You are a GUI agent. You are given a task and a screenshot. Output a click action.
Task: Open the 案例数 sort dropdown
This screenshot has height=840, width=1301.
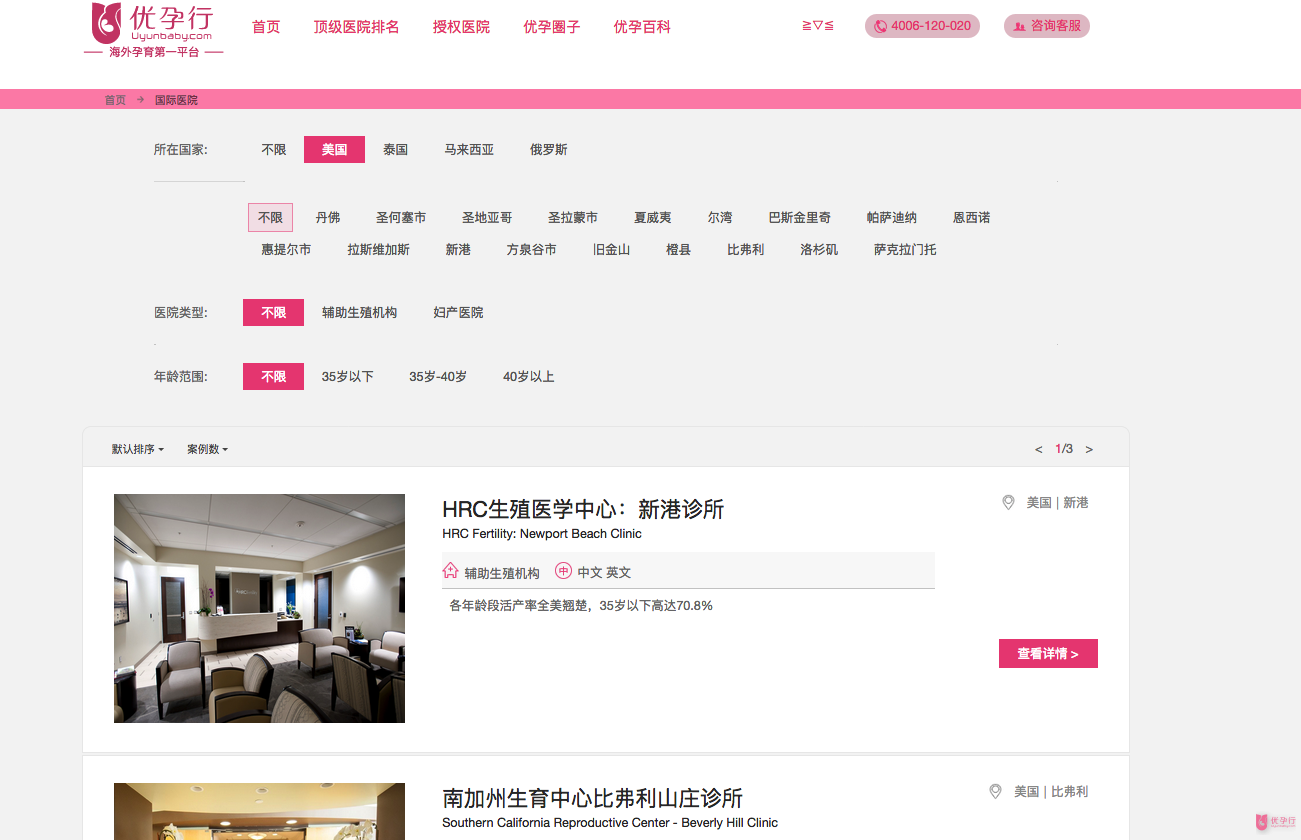pyautogui.click(x=208, y=450)
